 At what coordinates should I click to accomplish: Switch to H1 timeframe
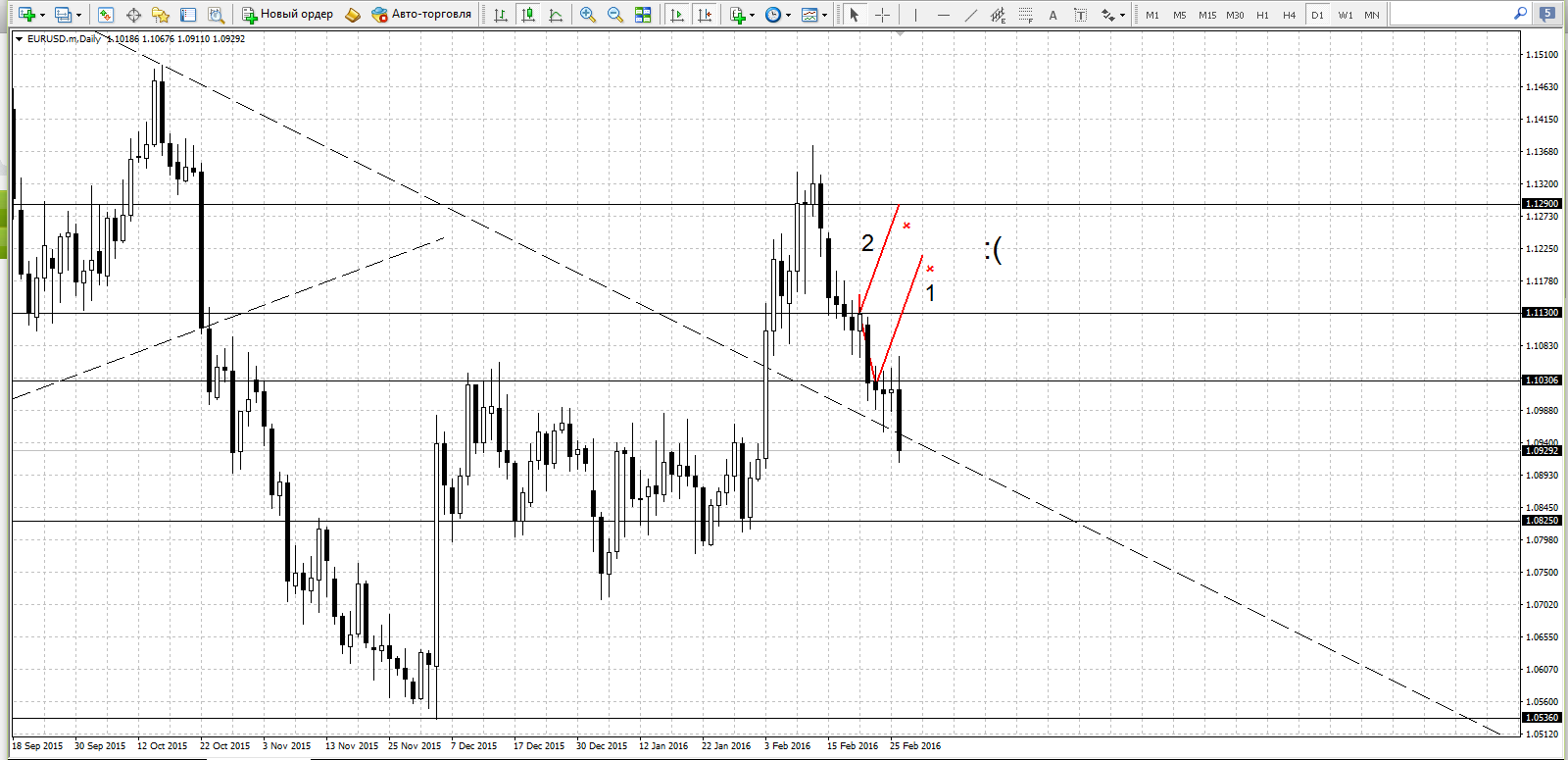(1262, 15)
